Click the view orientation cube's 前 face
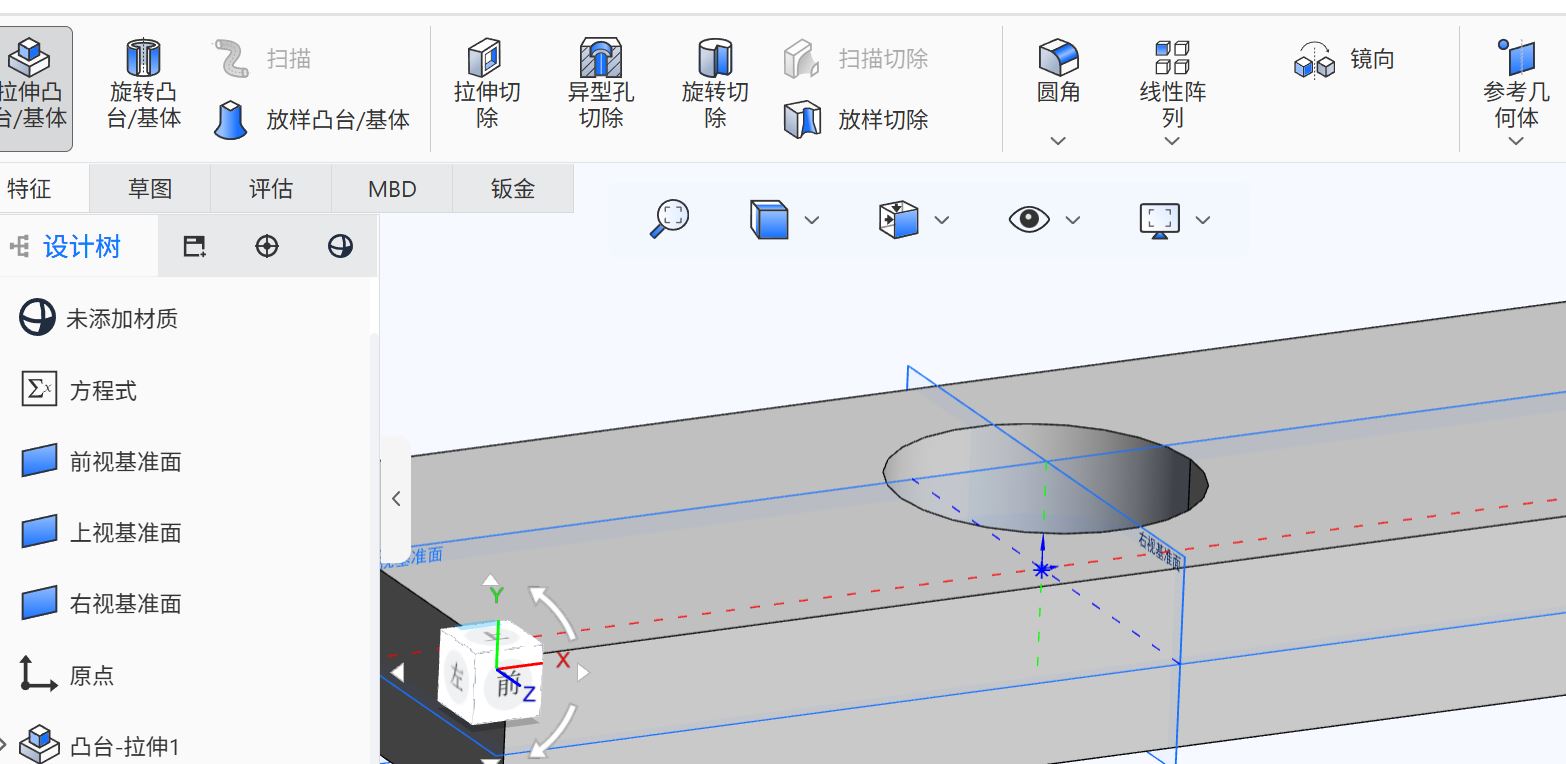This screenshot has height=764, width=1566. pos(508,687)
